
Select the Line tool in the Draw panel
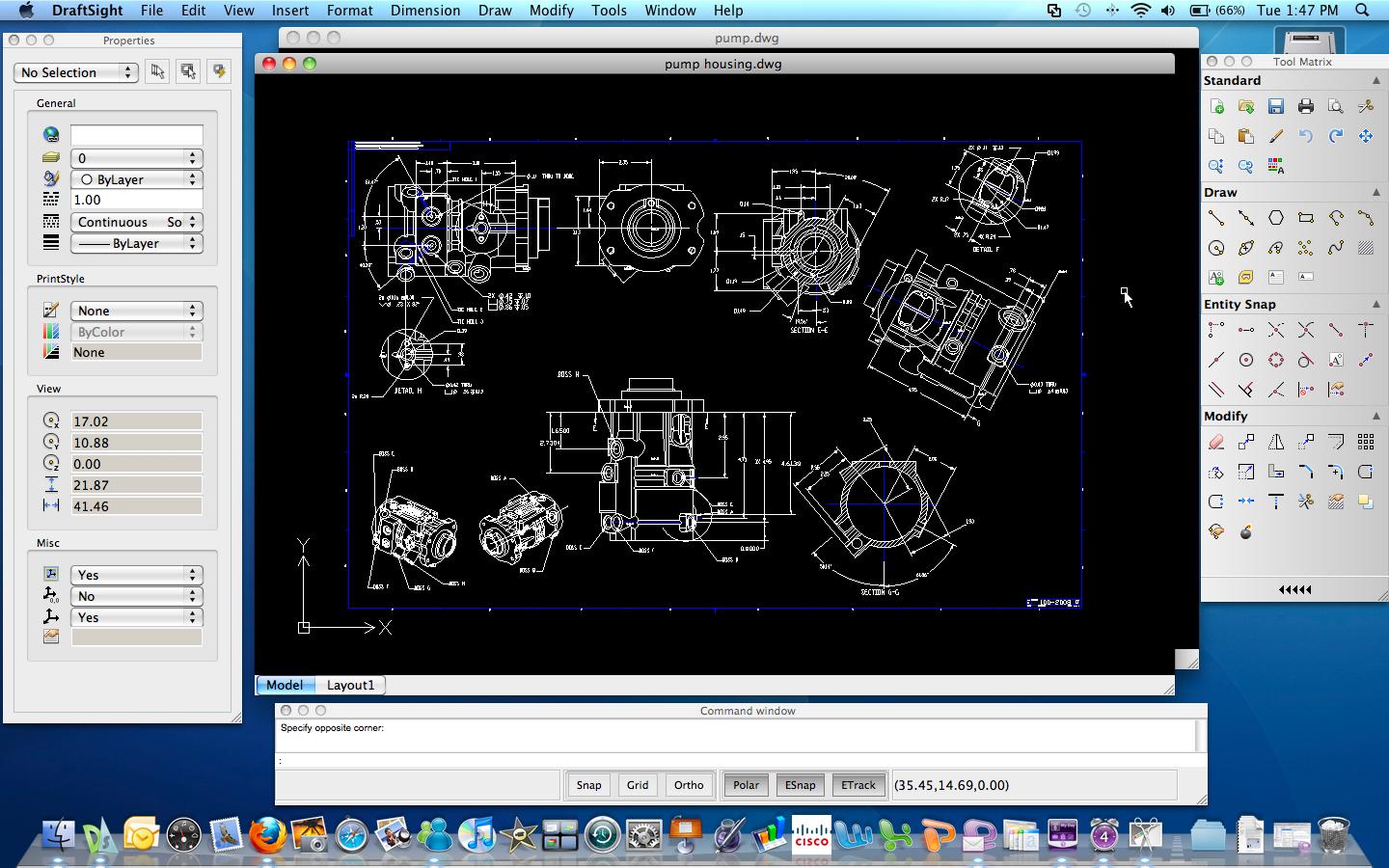(x=1215, y=218)
